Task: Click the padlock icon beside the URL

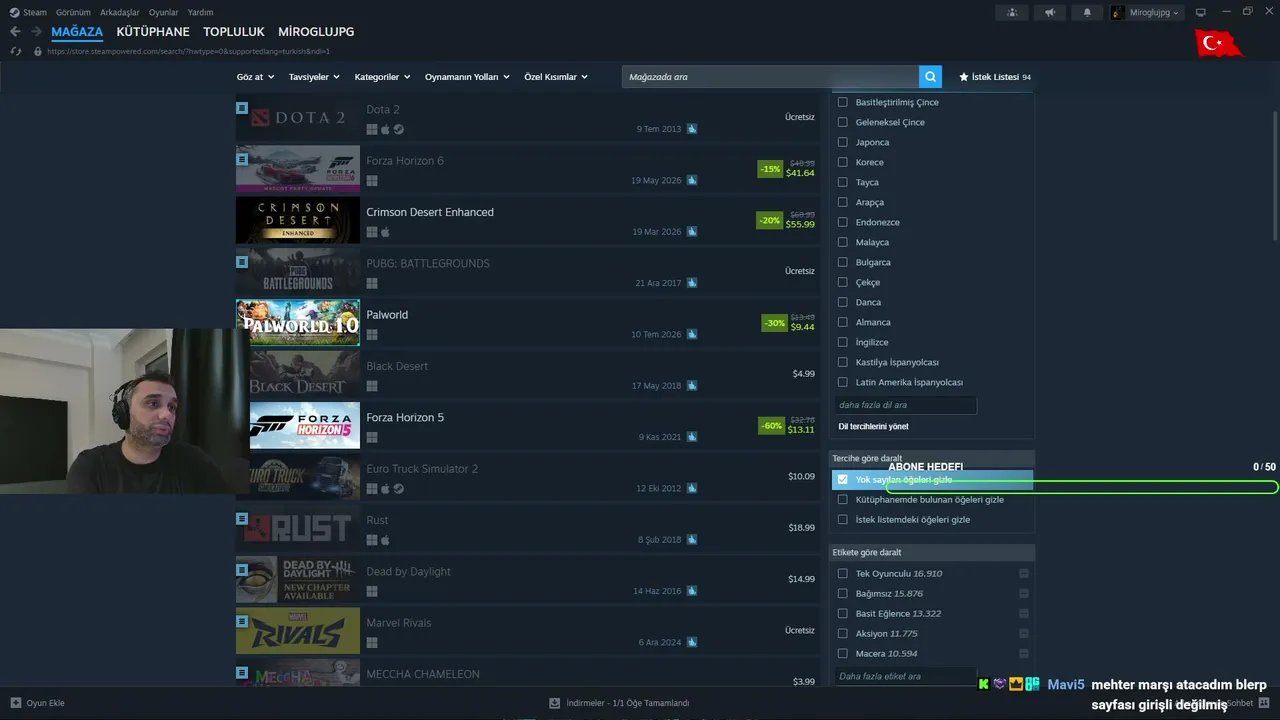Action: (x=38, y=51)
